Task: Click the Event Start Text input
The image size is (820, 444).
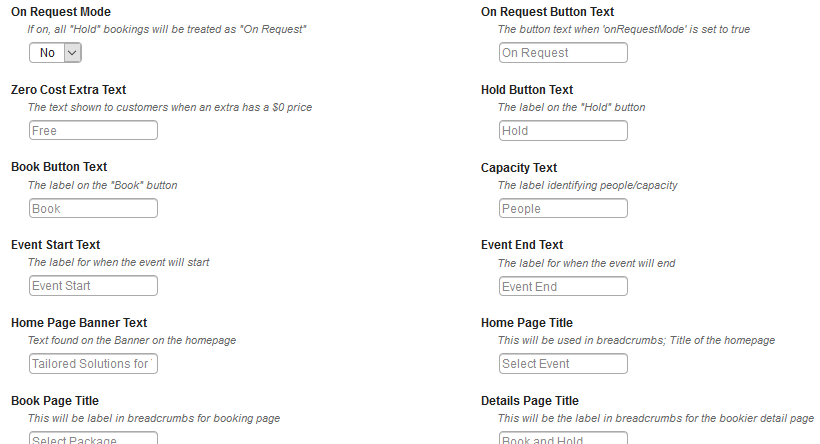Action: 93,286
